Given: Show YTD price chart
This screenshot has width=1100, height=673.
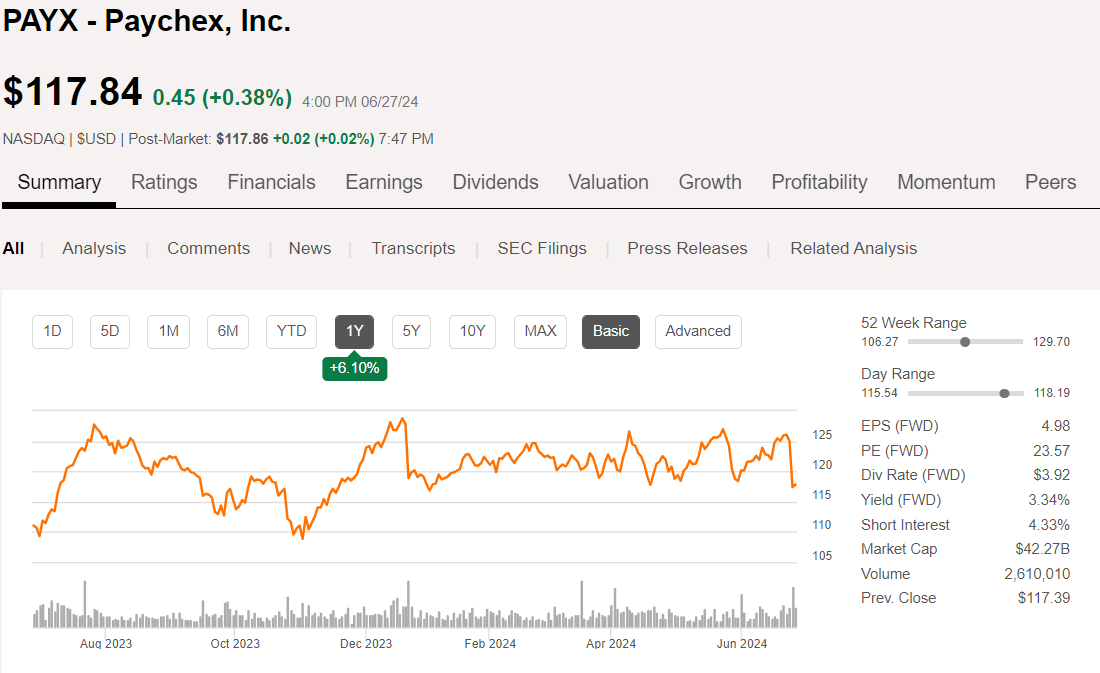Looking at the screenshot, I should [291, 331].
